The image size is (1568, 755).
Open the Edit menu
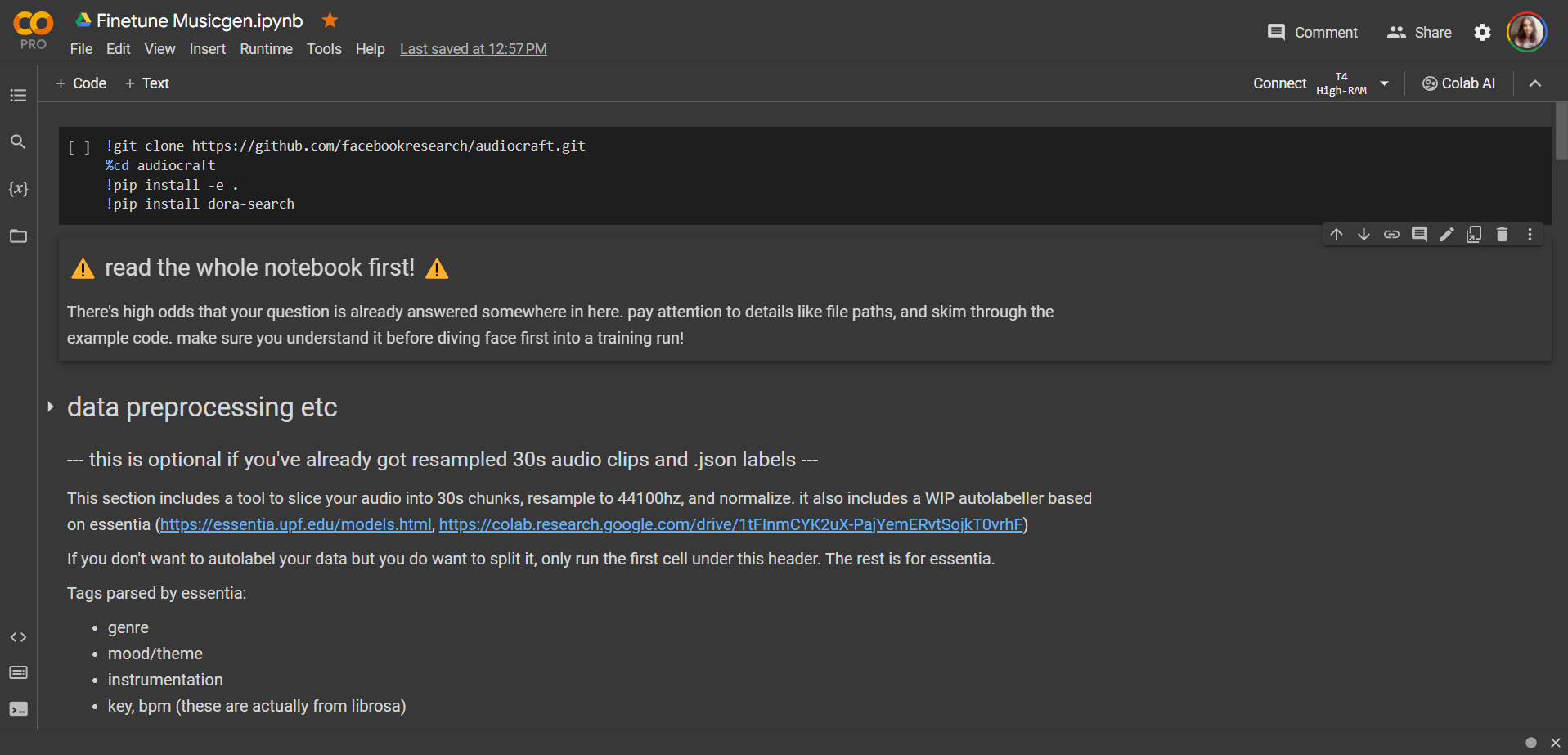[118, 49]
